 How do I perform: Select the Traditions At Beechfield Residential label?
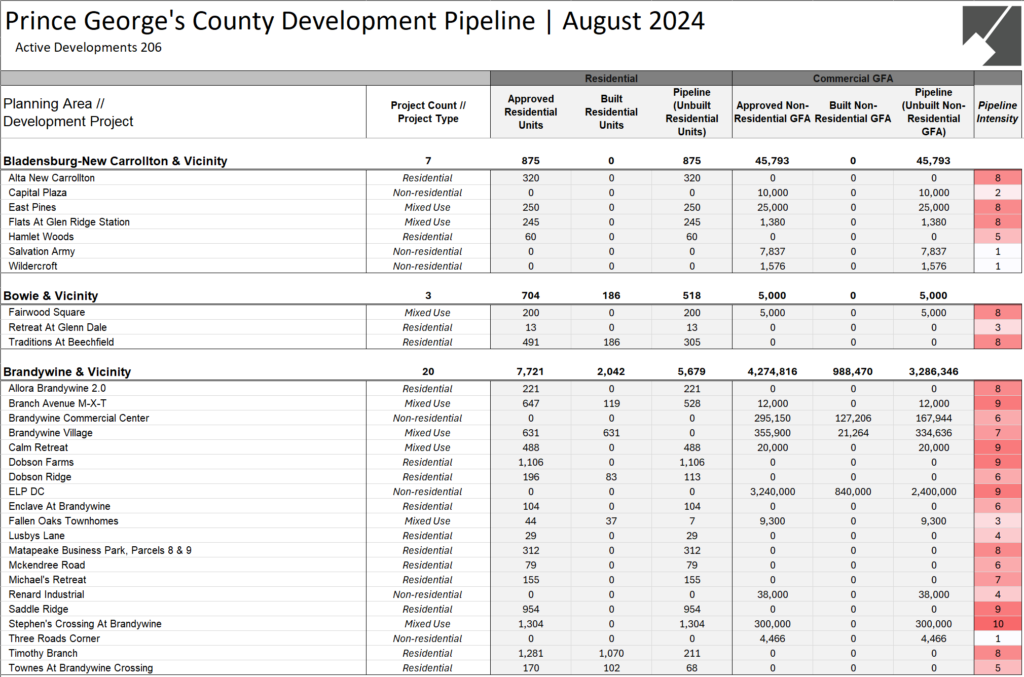(428, 342)
